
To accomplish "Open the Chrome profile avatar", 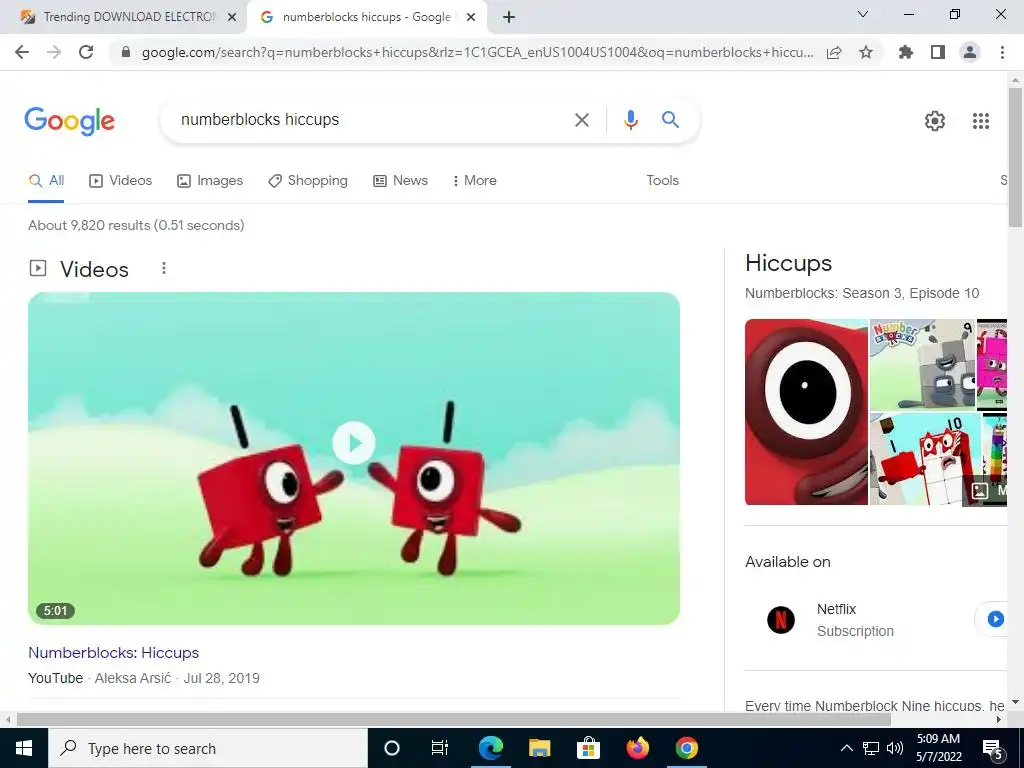I will point(970,52).
